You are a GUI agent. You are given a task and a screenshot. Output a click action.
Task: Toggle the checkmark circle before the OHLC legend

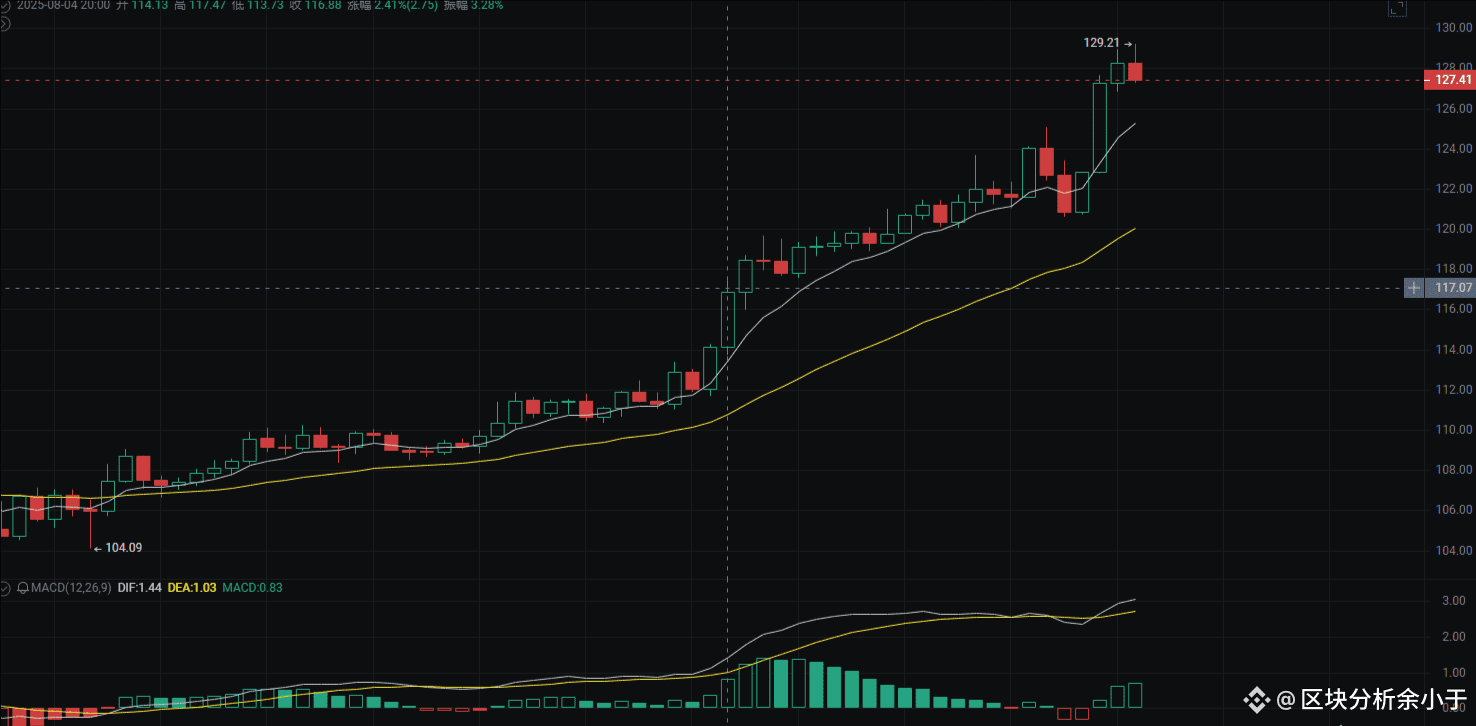coord(6,6)
